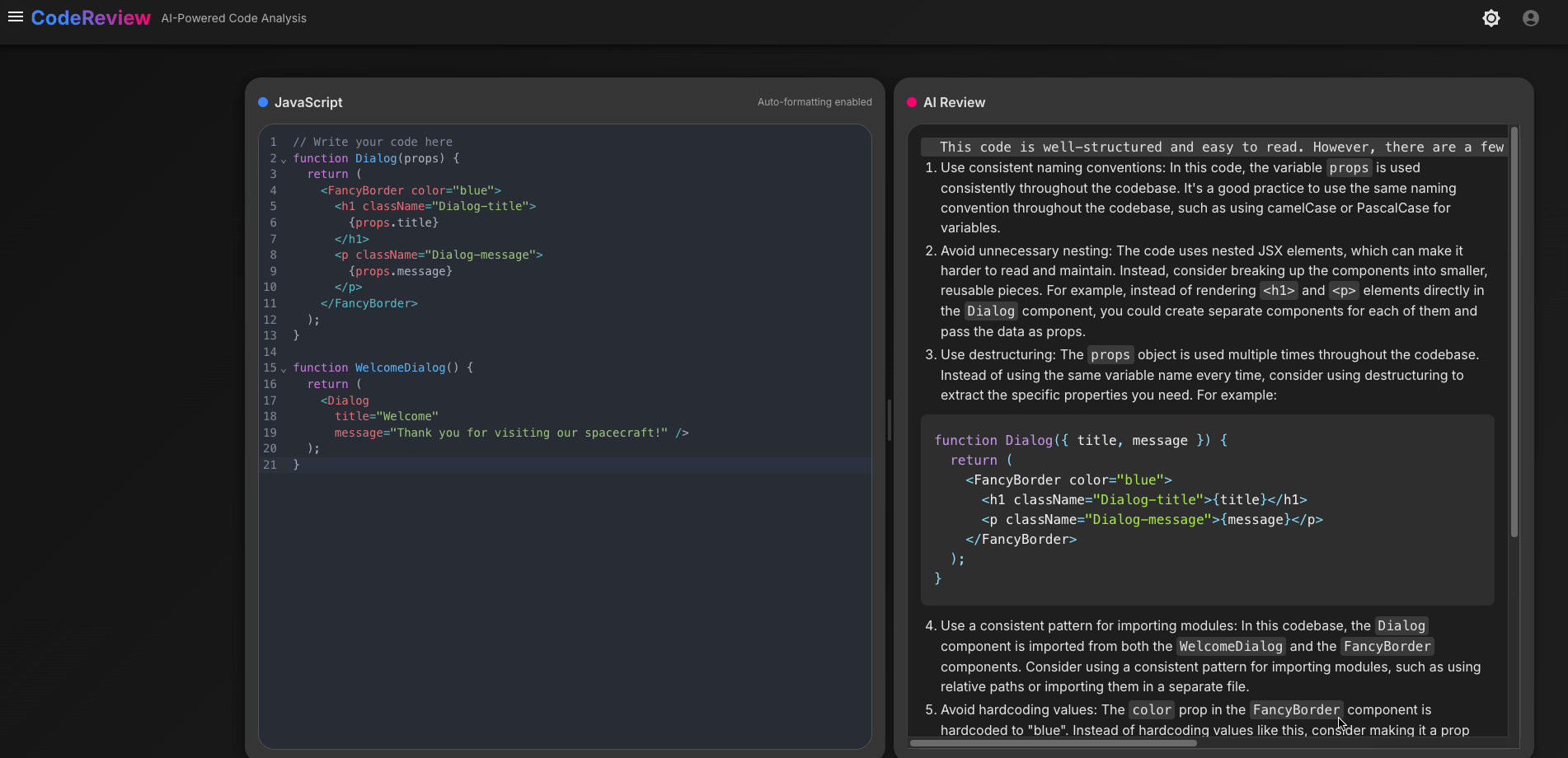Click 'AI-Powered Code Analysis' subtitle
The image size is (1568, 758).
234,18
